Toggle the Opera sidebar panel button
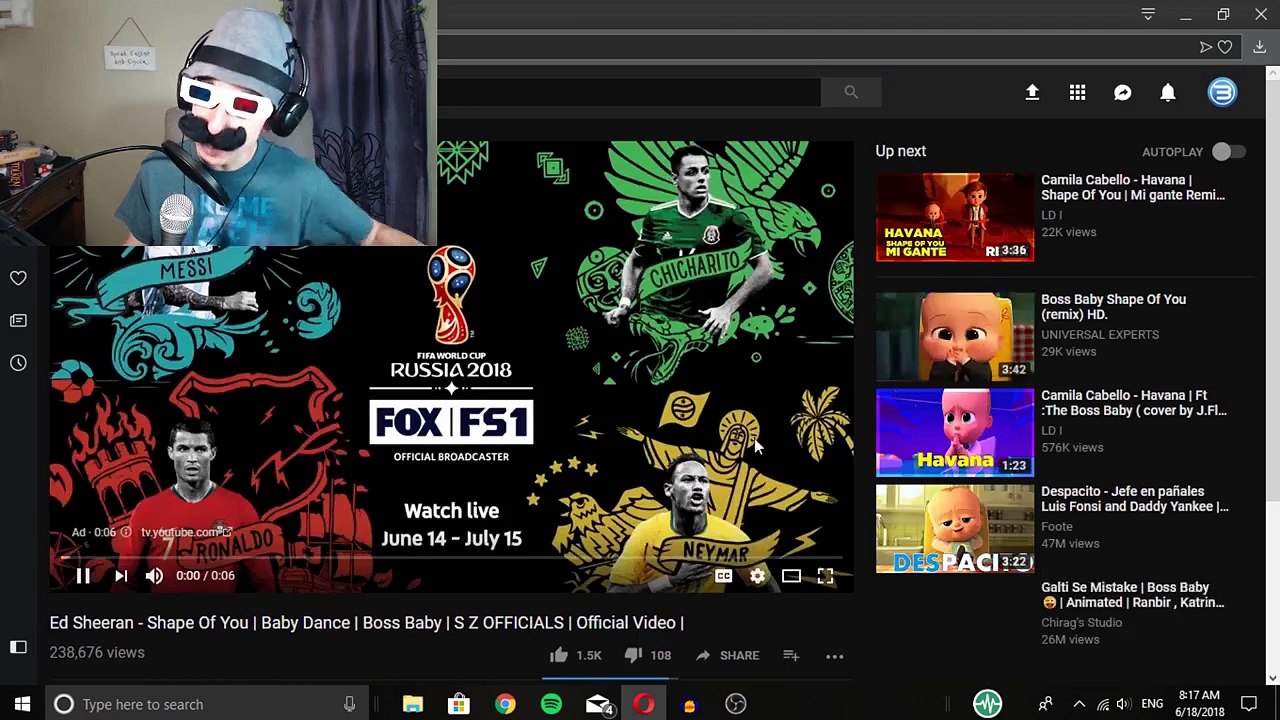The height and width of the screenshot is (720, 1280). (18, 647)
